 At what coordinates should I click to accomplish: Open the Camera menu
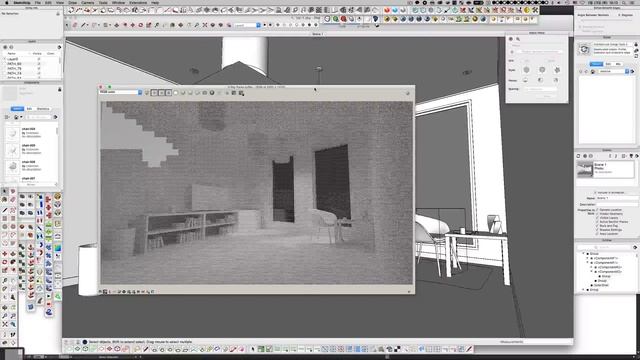coord(87,3)
